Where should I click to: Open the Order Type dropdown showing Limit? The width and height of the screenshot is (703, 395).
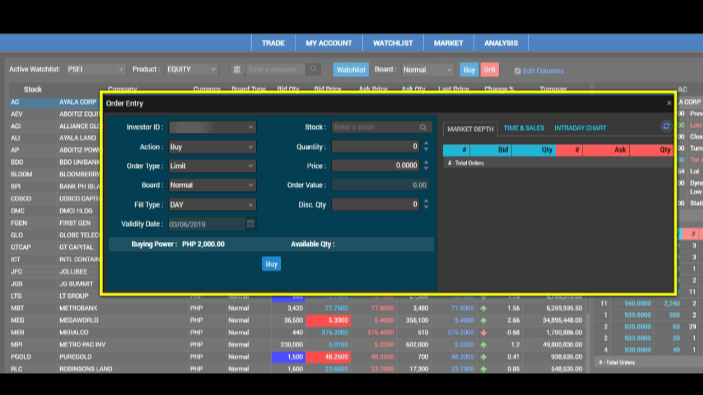212,166
